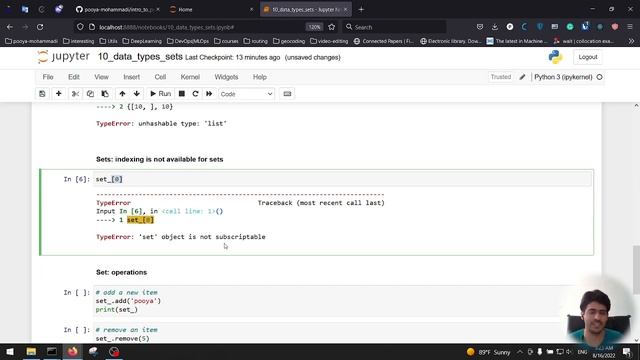
Task: Click Firefox icon in the taskbar
Action: click(73, 351)
